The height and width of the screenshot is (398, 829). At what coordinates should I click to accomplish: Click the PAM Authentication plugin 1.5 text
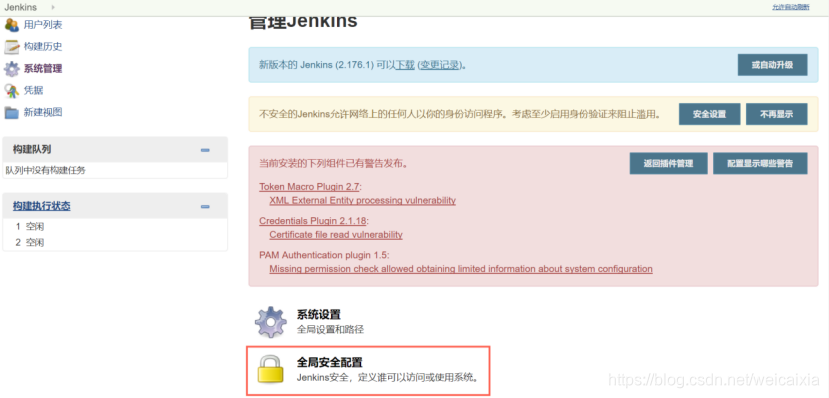point(324,255)
